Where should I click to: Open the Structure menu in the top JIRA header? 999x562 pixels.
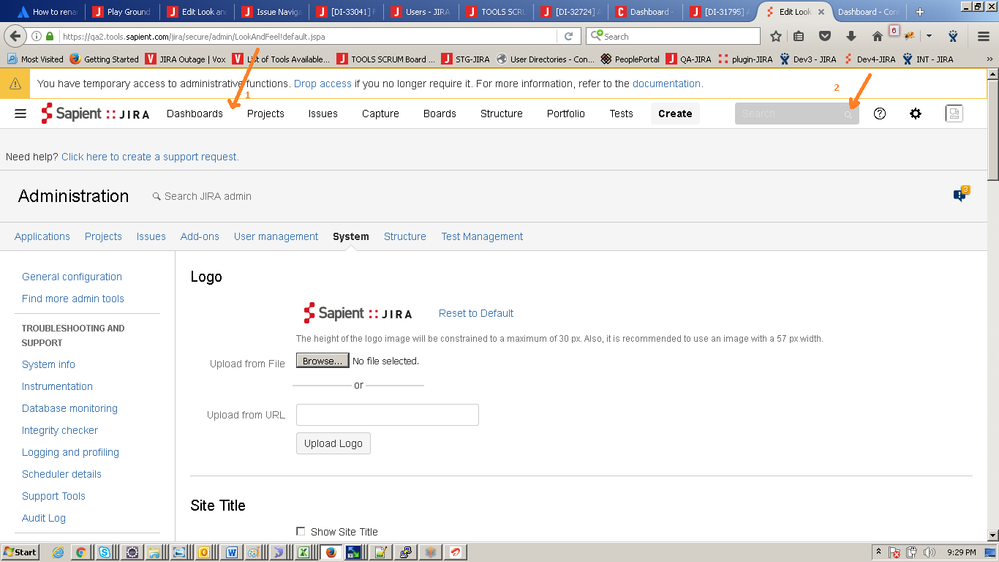point(501,113)
